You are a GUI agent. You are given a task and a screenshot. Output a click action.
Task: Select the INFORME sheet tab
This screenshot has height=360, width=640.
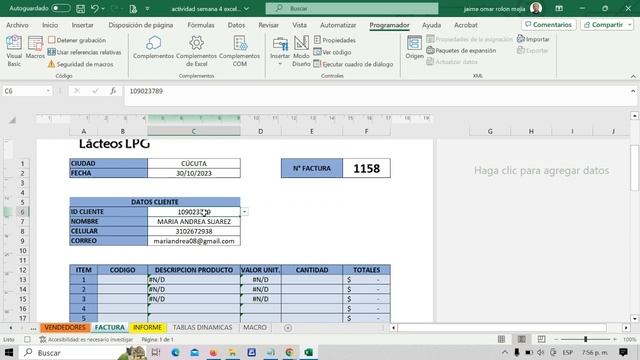(147, 327)
